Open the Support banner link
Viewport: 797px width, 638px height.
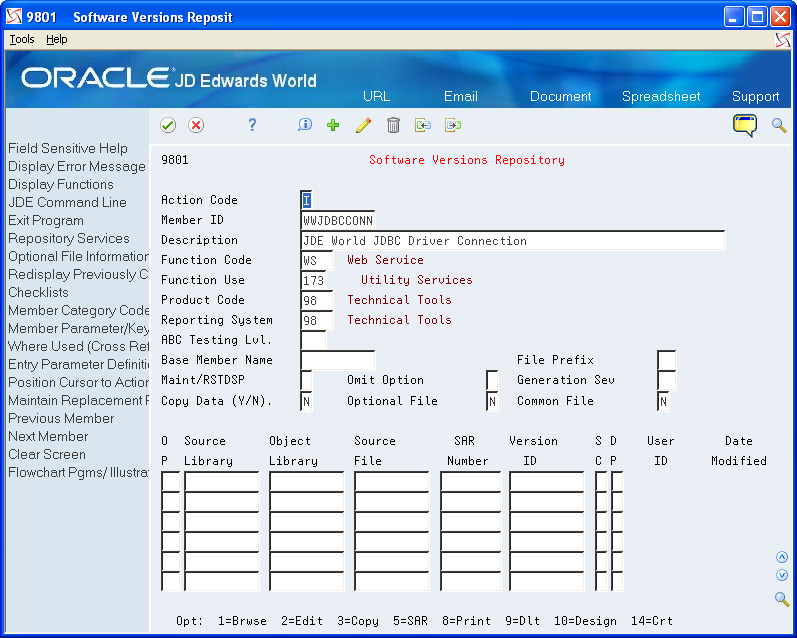pyautogui.click(x=755, y=96)
